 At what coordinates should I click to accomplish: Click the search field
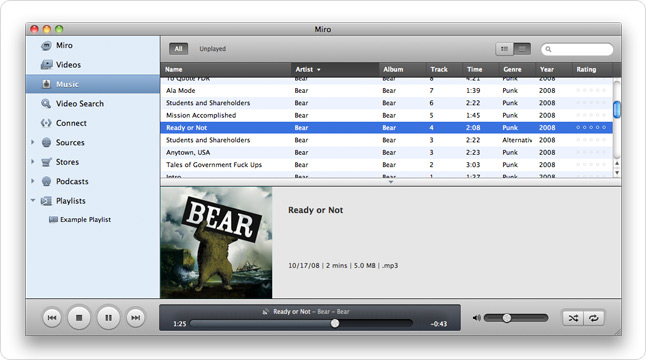pos(577,49)
